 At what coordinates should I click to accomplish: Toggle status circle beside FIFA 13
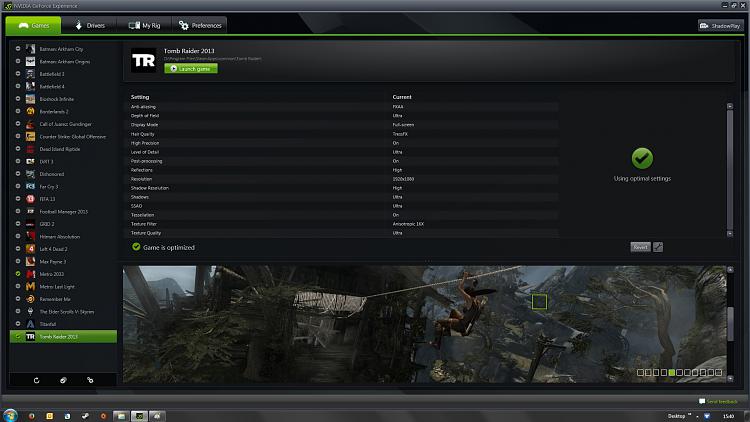(x=18, y=199)
